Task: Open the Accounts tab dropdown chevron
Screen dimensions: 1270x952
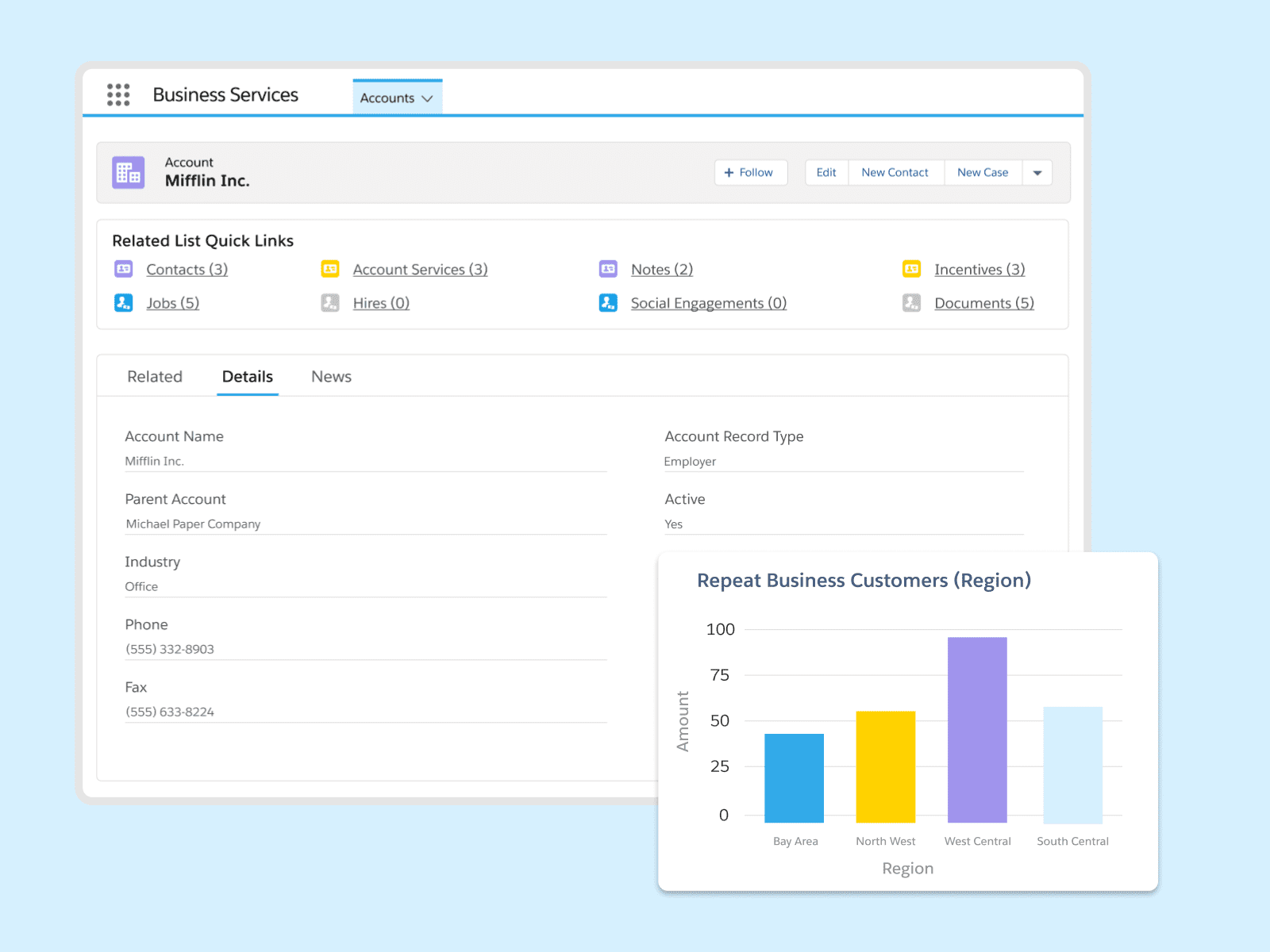Action: point(427,98)
